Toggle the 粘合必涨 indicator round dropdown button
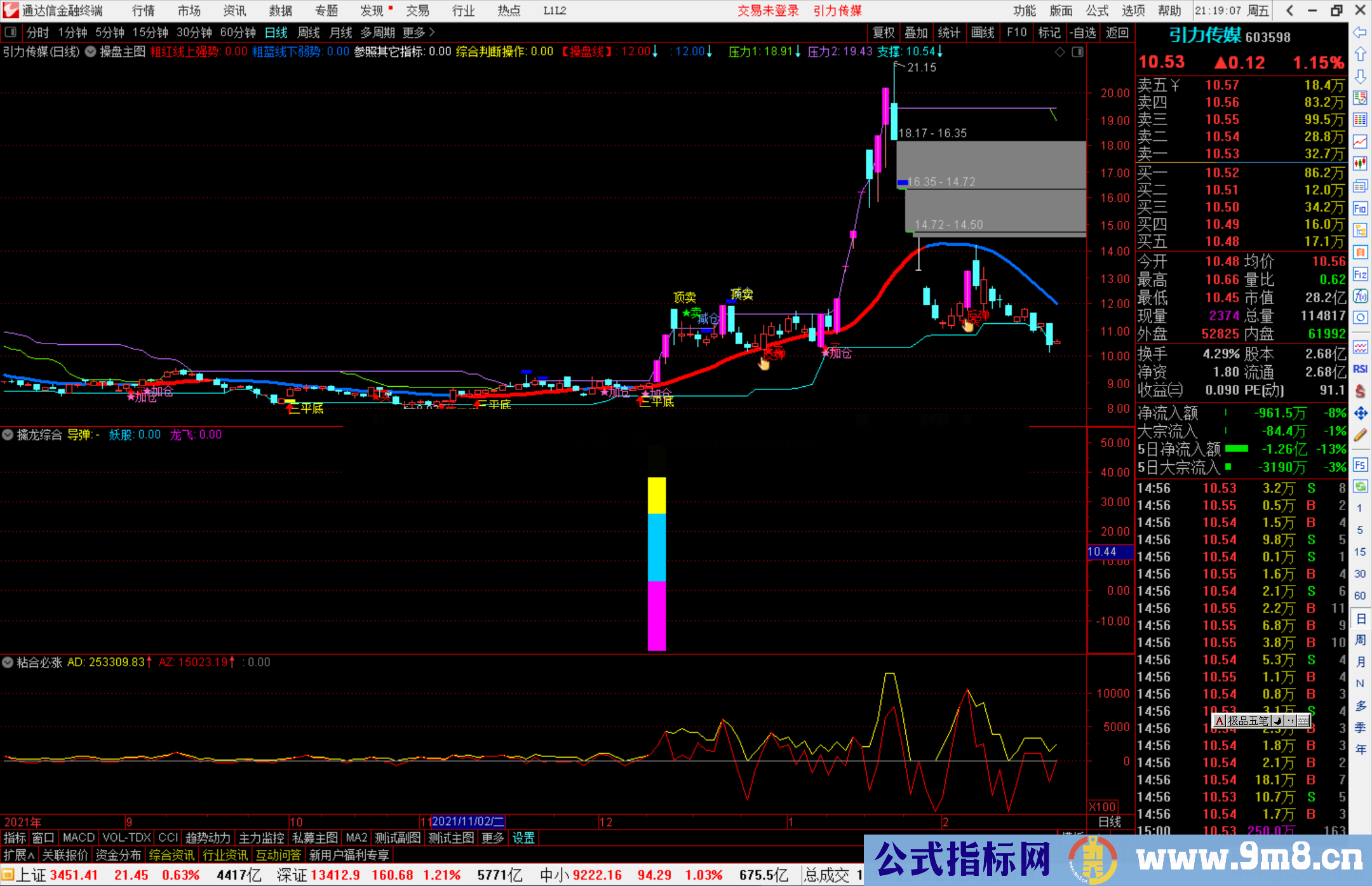The width and height of the screenshot is (1372, 886). (8, 662)
